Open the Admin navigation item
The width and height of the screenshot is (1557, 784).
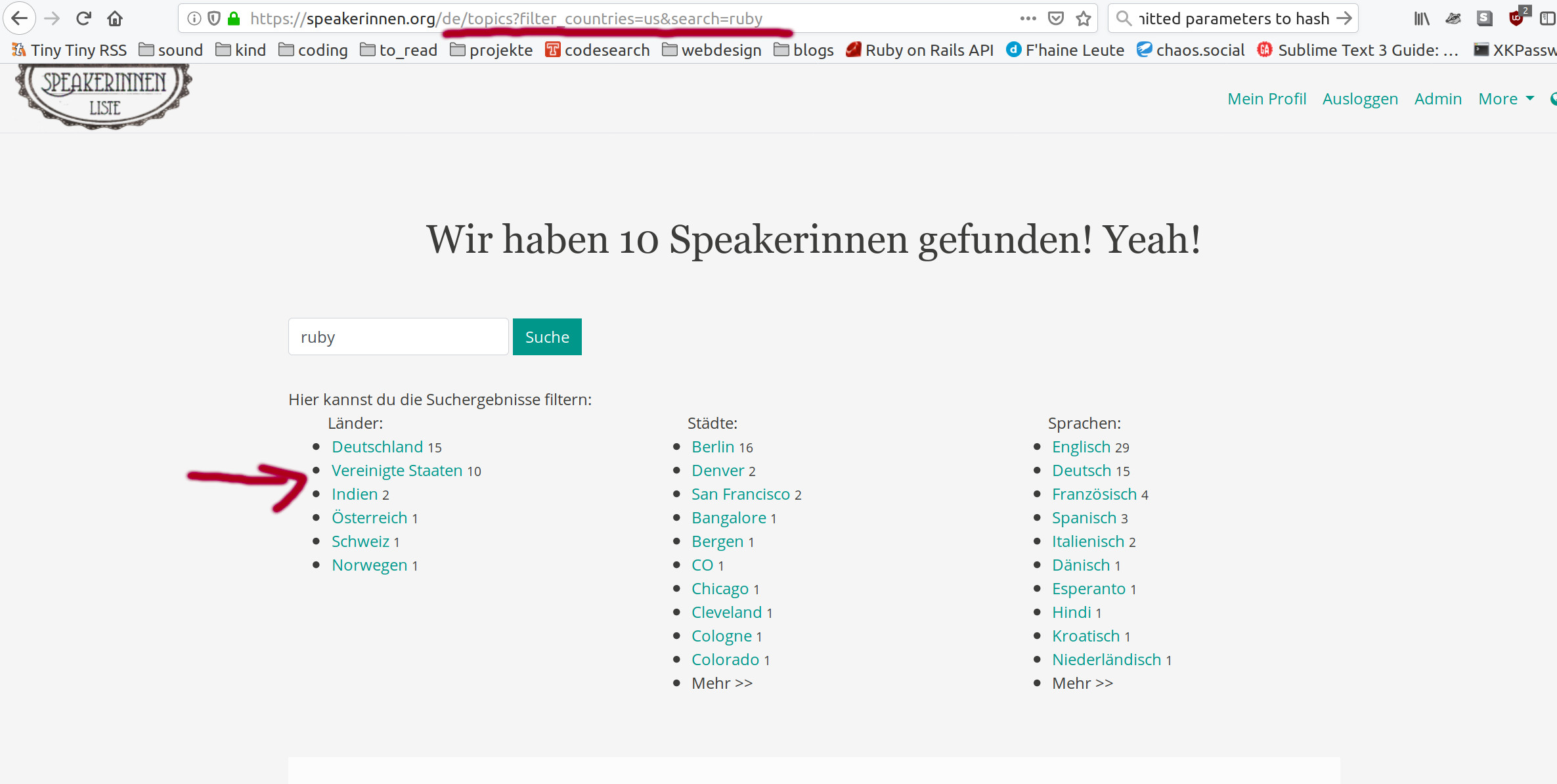[1437, 98]
